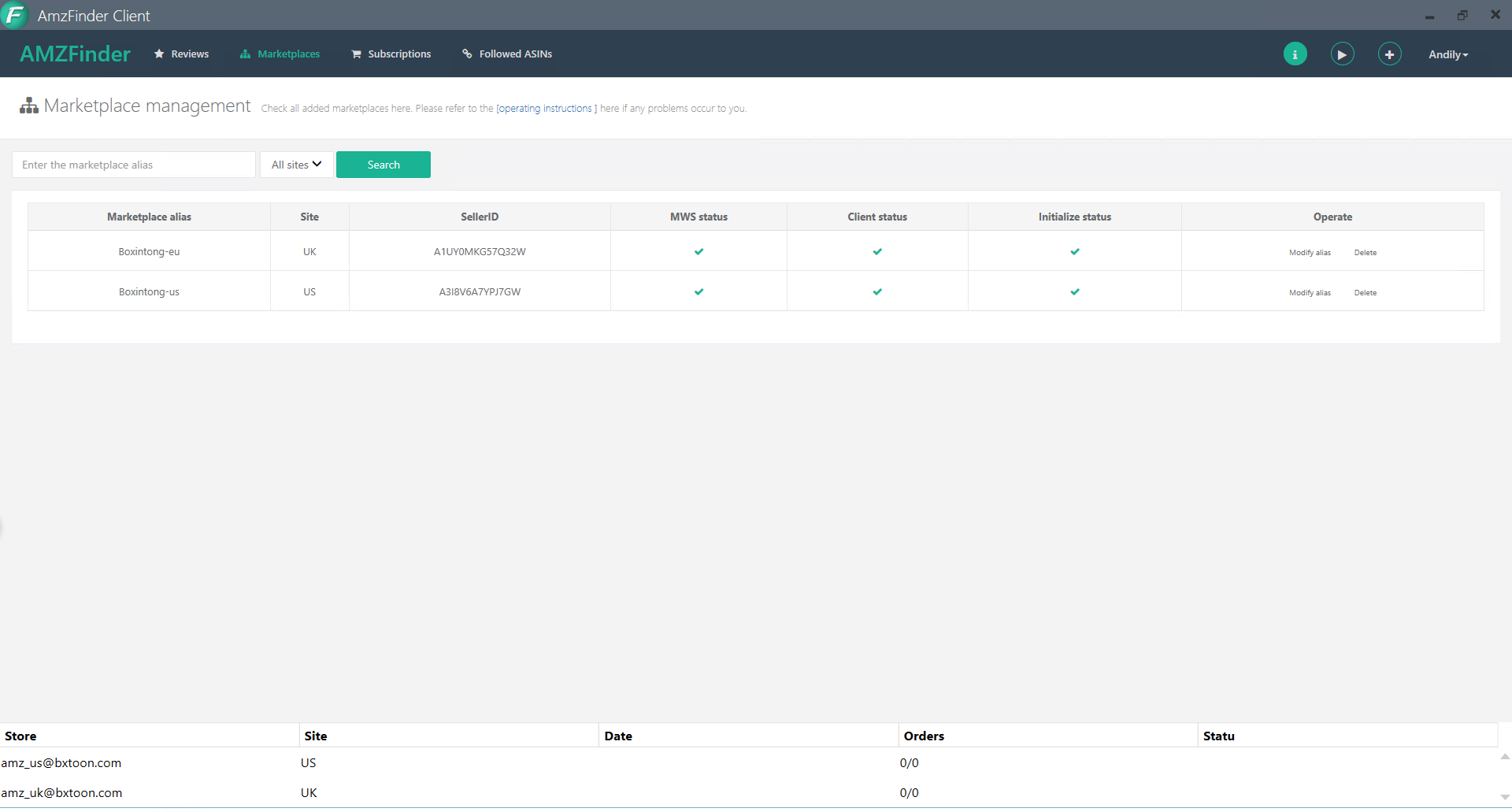Click the SellerID column header

coord(480,217)
